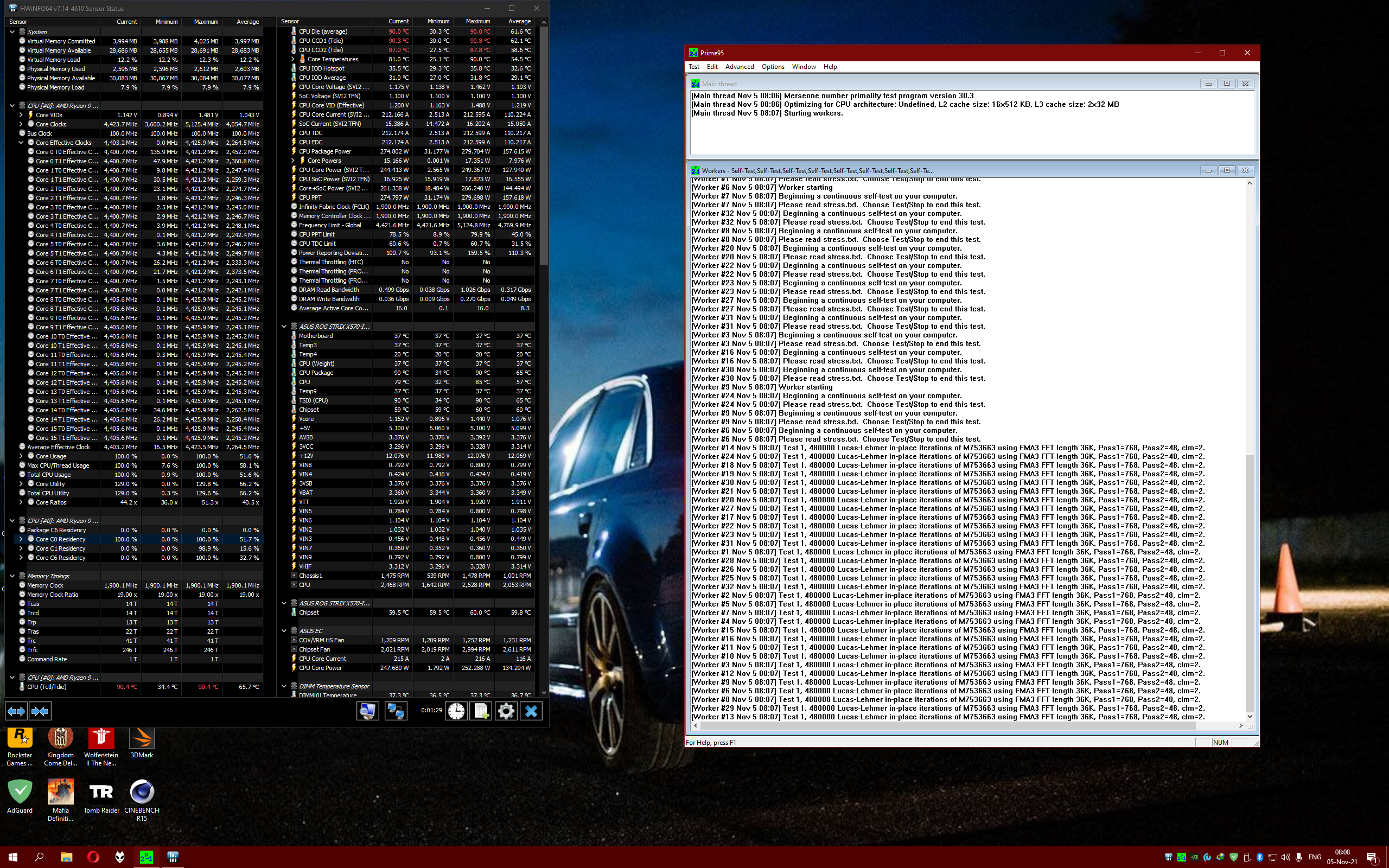Screen dimensions: 1389x868
Task: Open the Options menu in Prime95
Action: tap(773, 67)
